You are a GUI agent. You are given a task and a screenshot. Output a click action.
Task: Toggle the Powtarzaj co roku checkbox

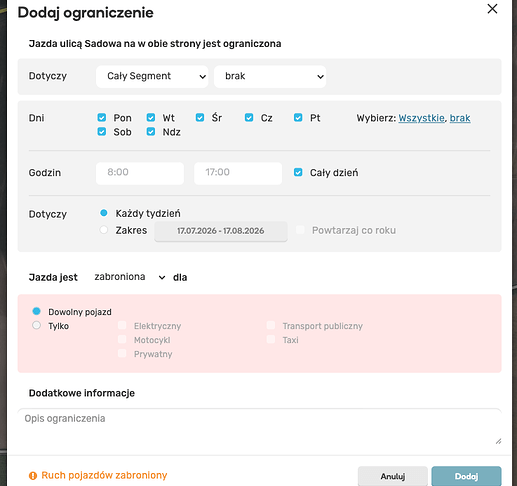pos(300,230)
